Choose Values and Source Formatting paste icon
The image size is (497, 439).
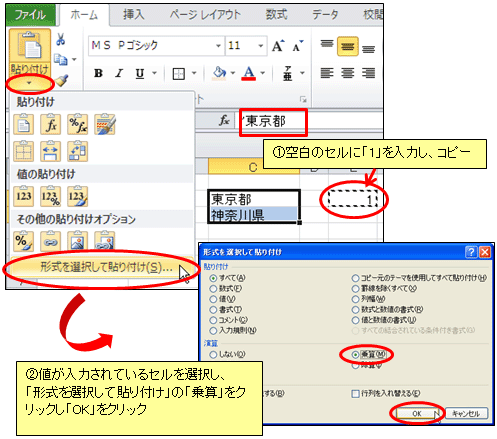click(78, 196)
